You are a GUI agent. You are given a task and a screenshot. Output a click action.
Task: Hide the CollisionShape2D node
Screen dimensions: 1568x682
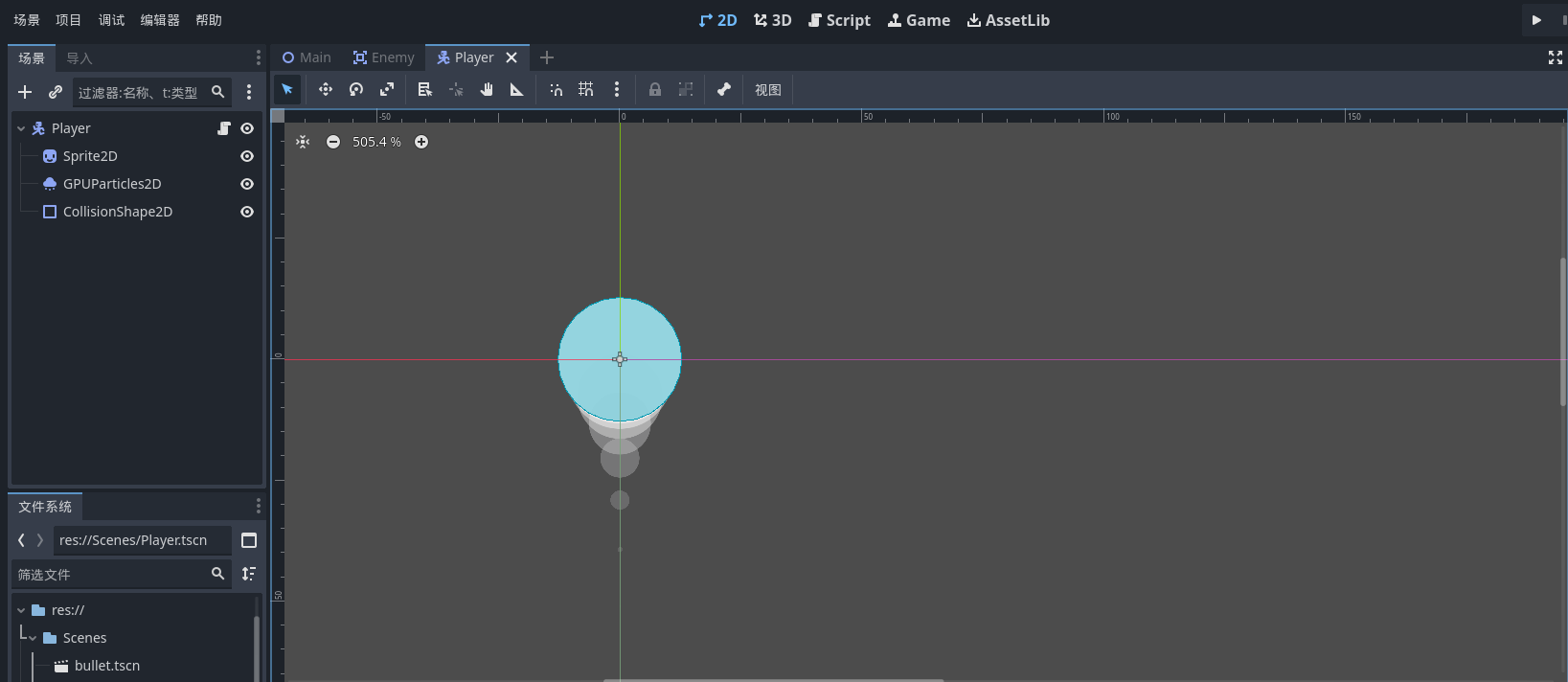tap(247, 212)
